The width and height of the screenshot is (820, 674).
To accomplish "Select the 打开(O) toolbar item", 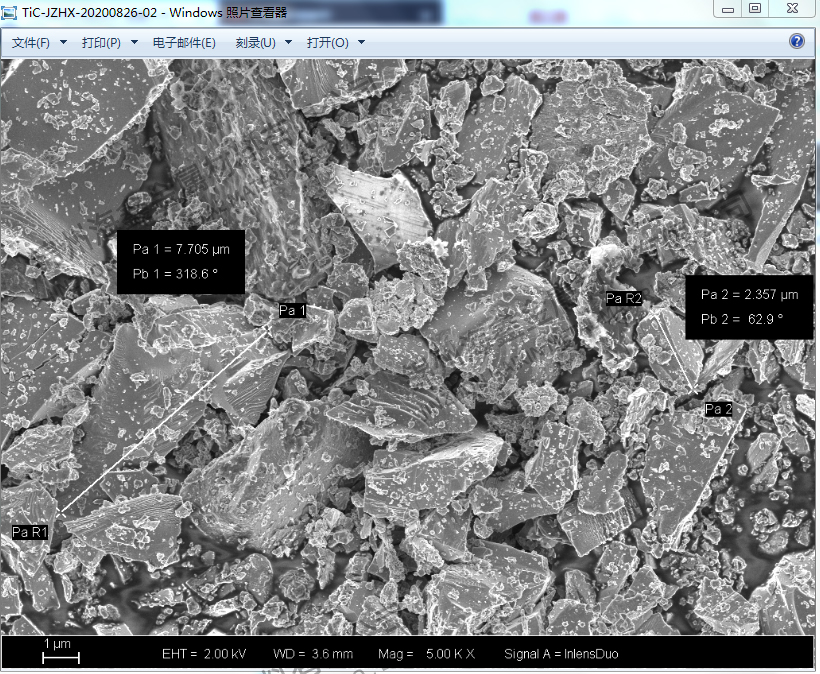I will pyautogui.click(x=328, y=43).
